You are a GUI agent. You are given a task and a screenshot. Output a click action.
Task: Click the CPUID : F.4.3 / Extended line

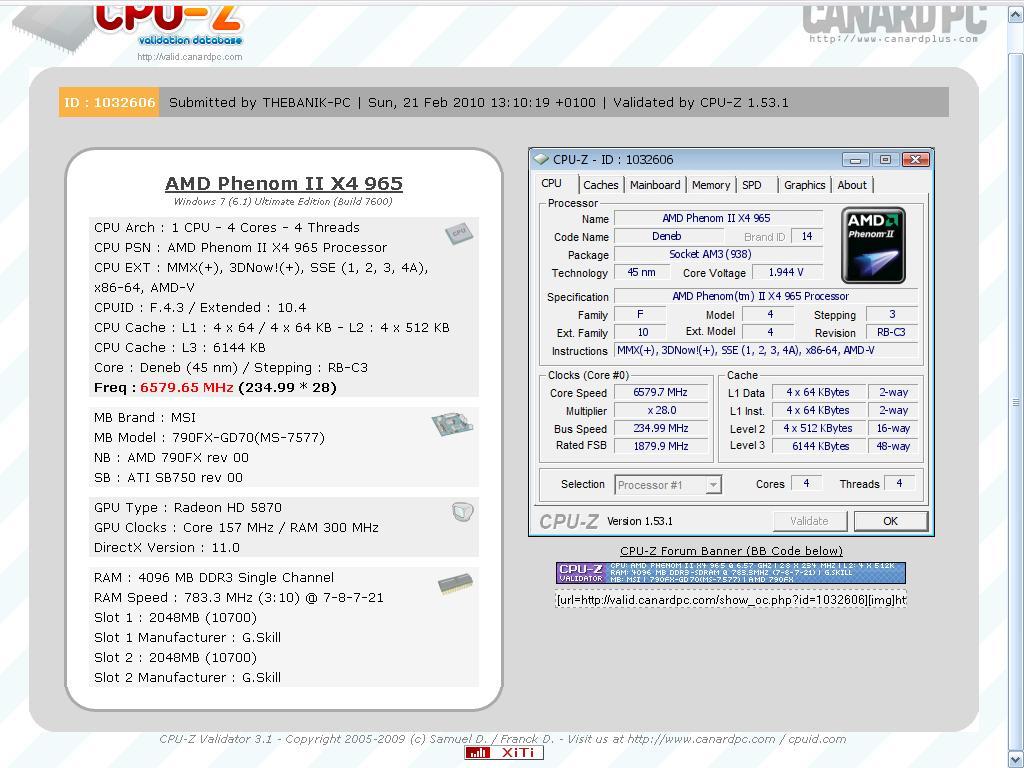point(200,308)
